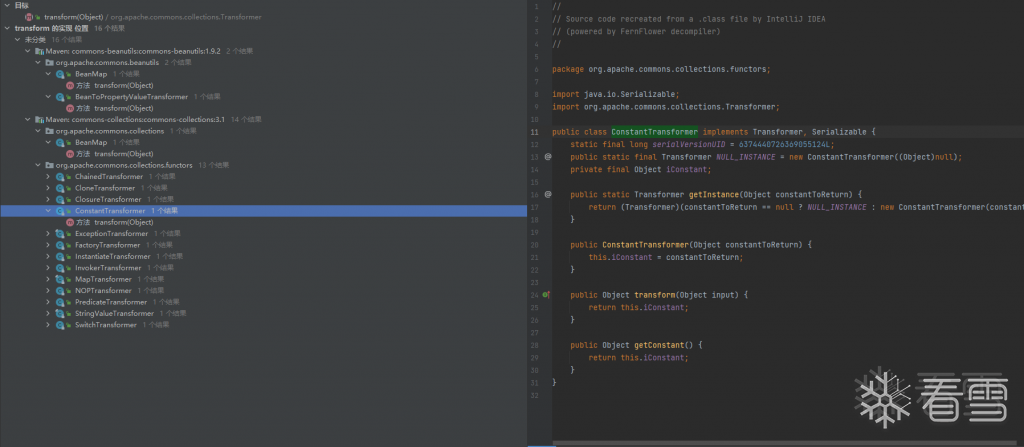Collapse the 目标 section chevron
The image size is (1024, 447).
pyautogui.click(x=8, y=5)
